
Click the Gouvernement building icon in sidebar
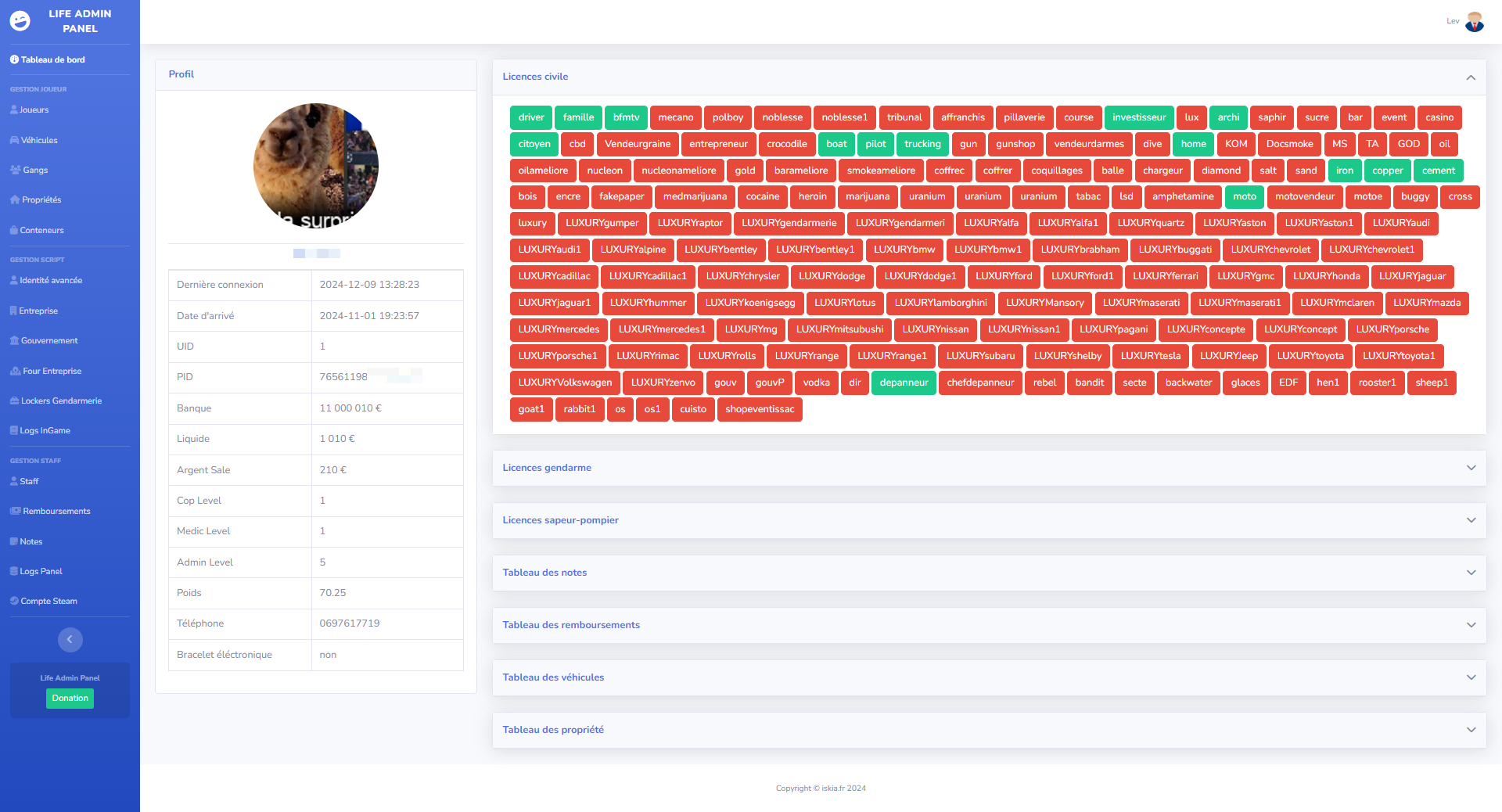point(14,341)
